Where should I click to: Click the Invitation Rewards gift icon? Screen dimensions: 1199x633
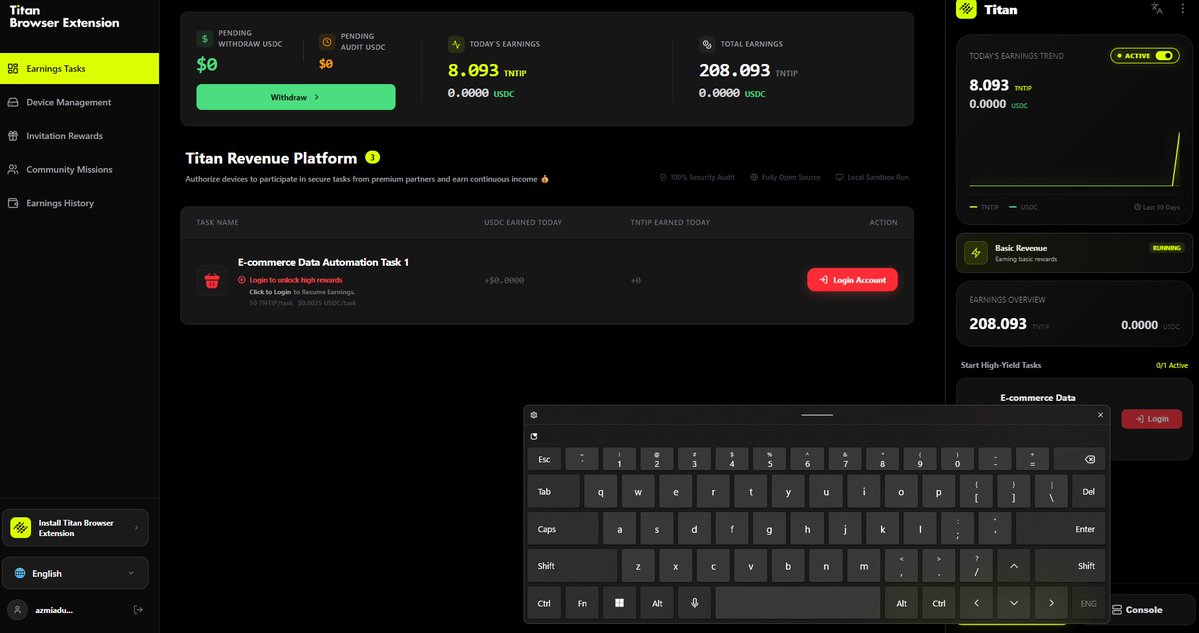[x=13, y=135]
